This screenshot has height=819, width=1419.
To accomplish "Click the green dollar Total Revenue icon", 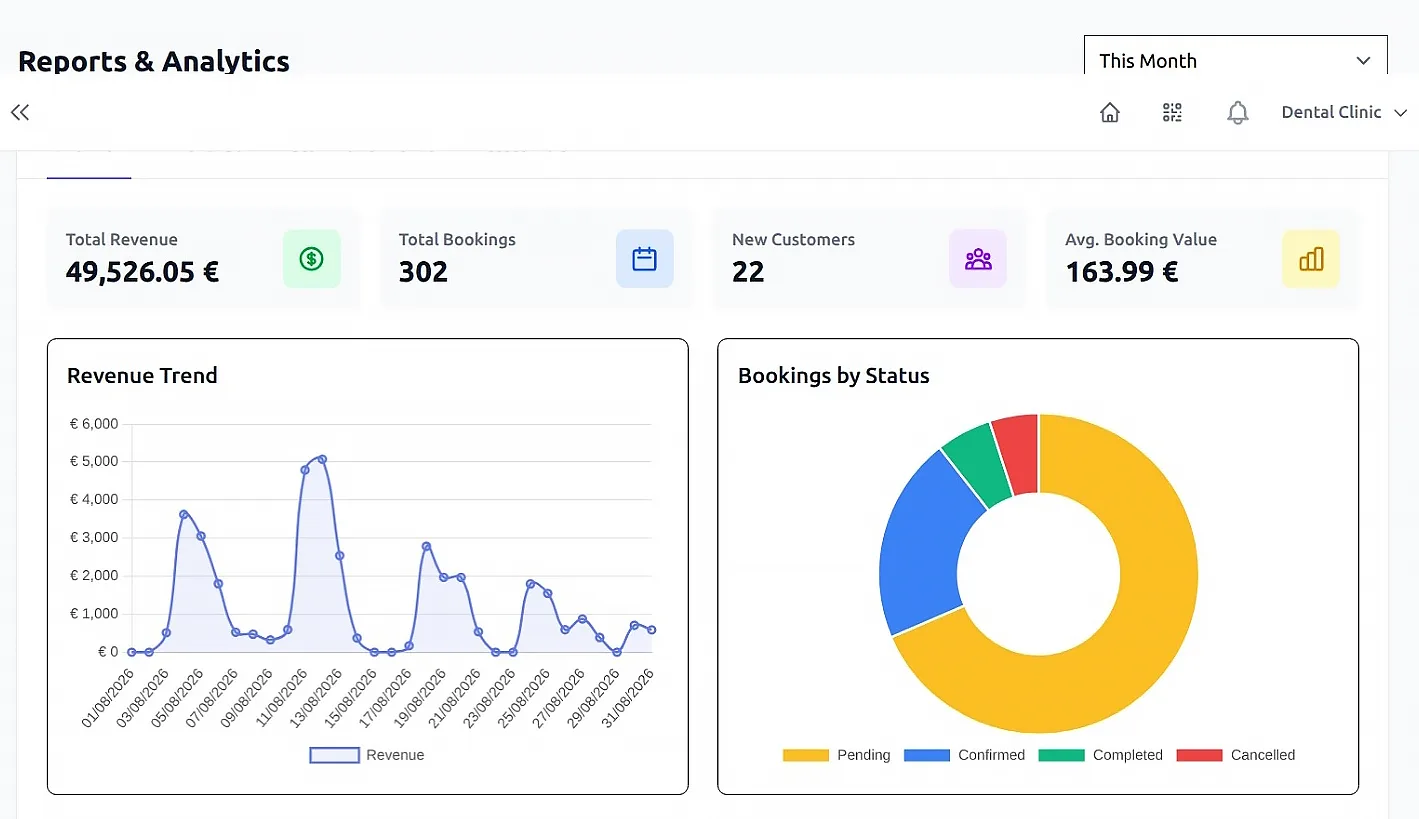I will pyautogui.click(x=312, y=259).
